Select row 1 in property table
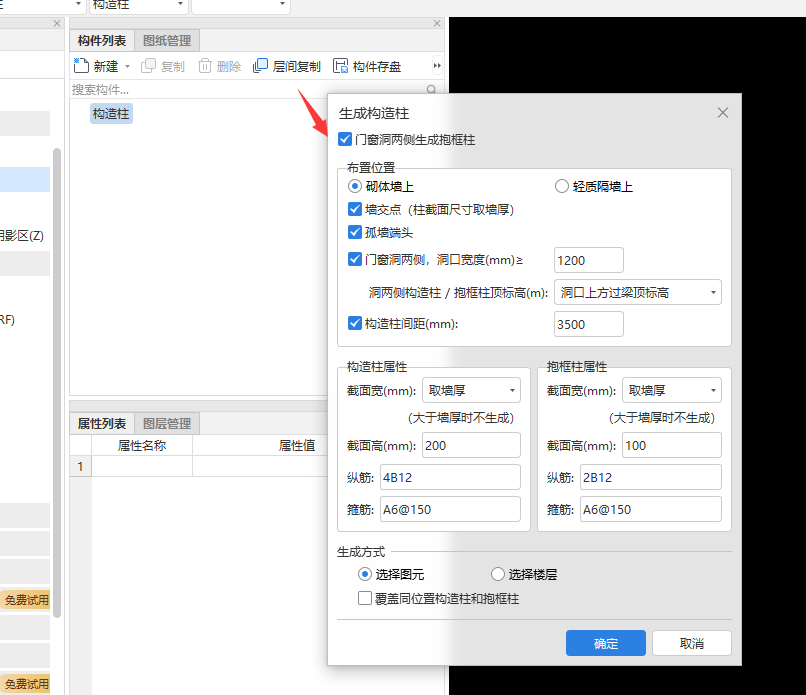This screenshot has width=806, height=695. (x=81, y=466)
